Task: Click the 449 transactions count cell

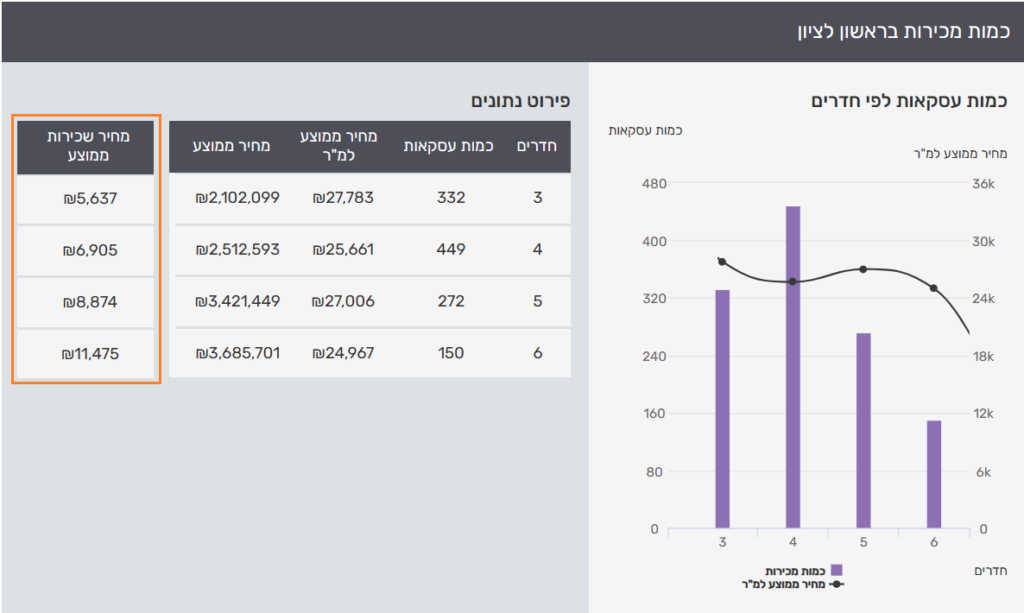Action: (451, 249)
